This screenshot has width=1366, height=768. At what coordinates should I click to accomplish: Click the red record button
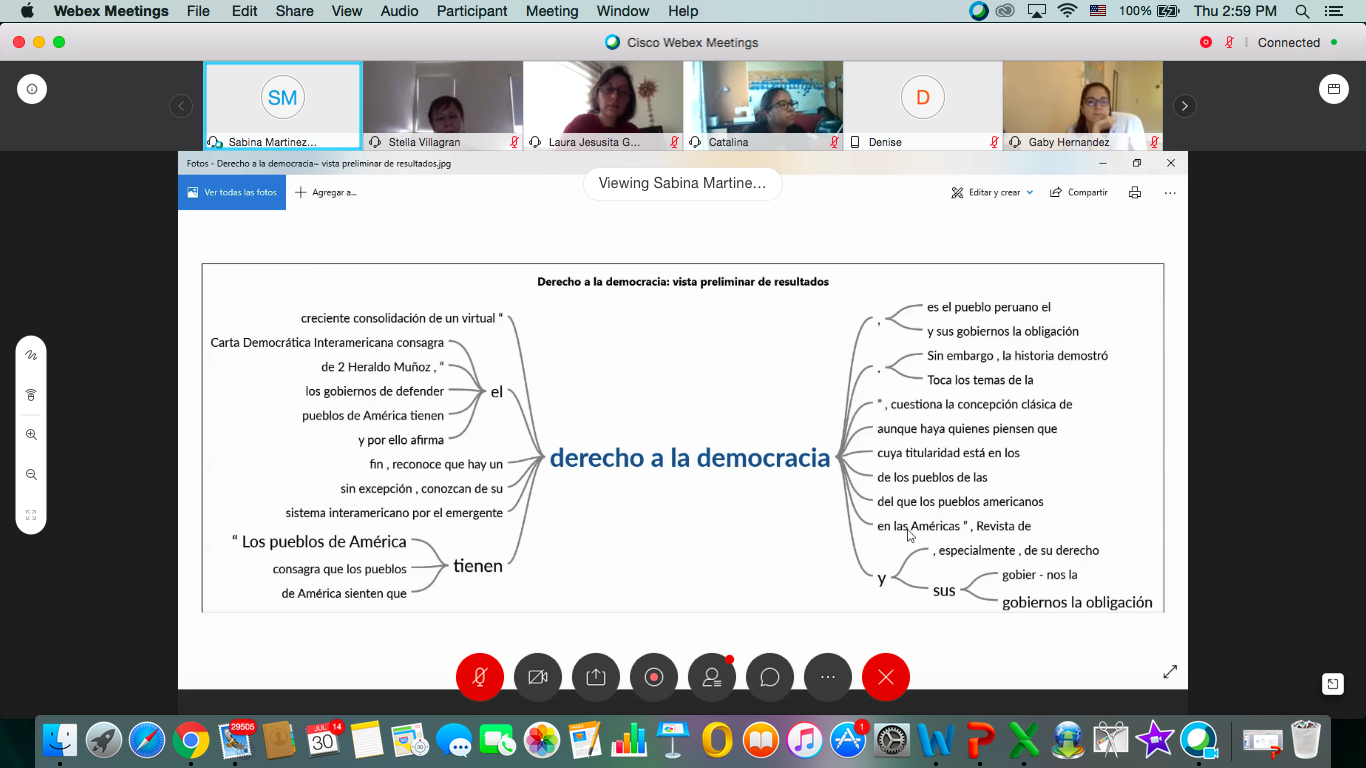point(654,677)
